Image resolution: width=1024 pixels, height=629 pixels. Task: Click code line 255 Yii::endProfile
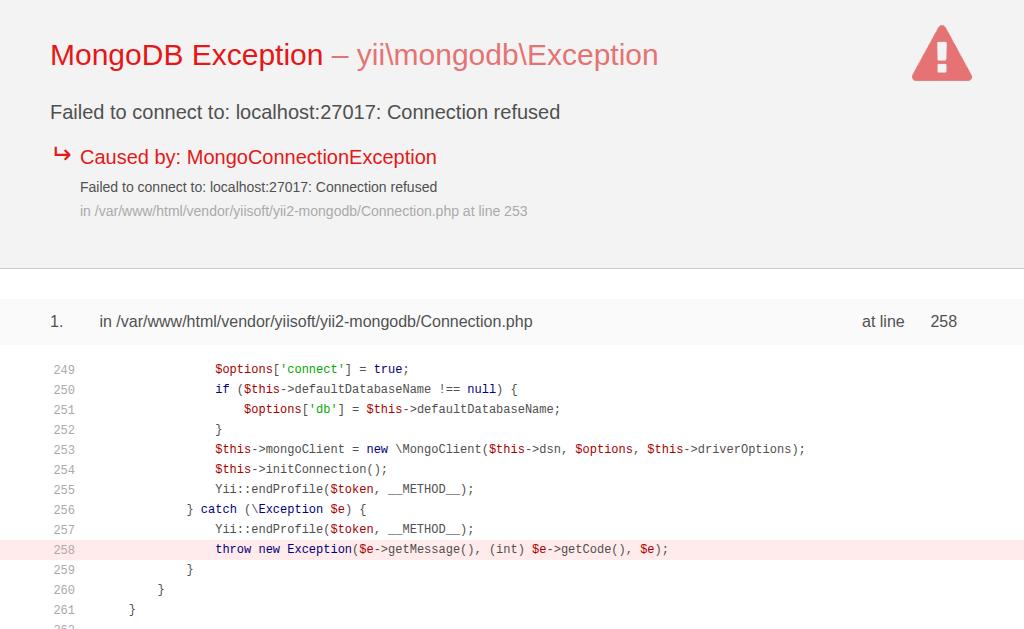pos(344,489)
